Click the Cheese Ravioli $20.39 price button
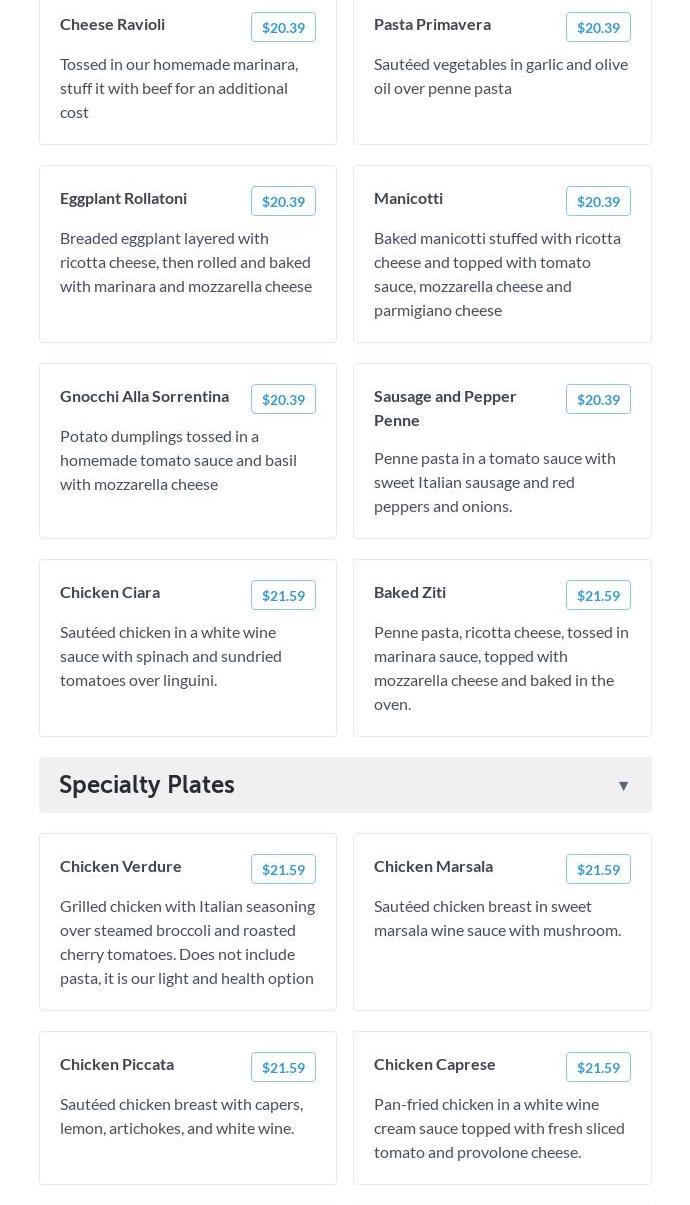The width and height of the screenshot is (690, 1205). click(283, 28)
